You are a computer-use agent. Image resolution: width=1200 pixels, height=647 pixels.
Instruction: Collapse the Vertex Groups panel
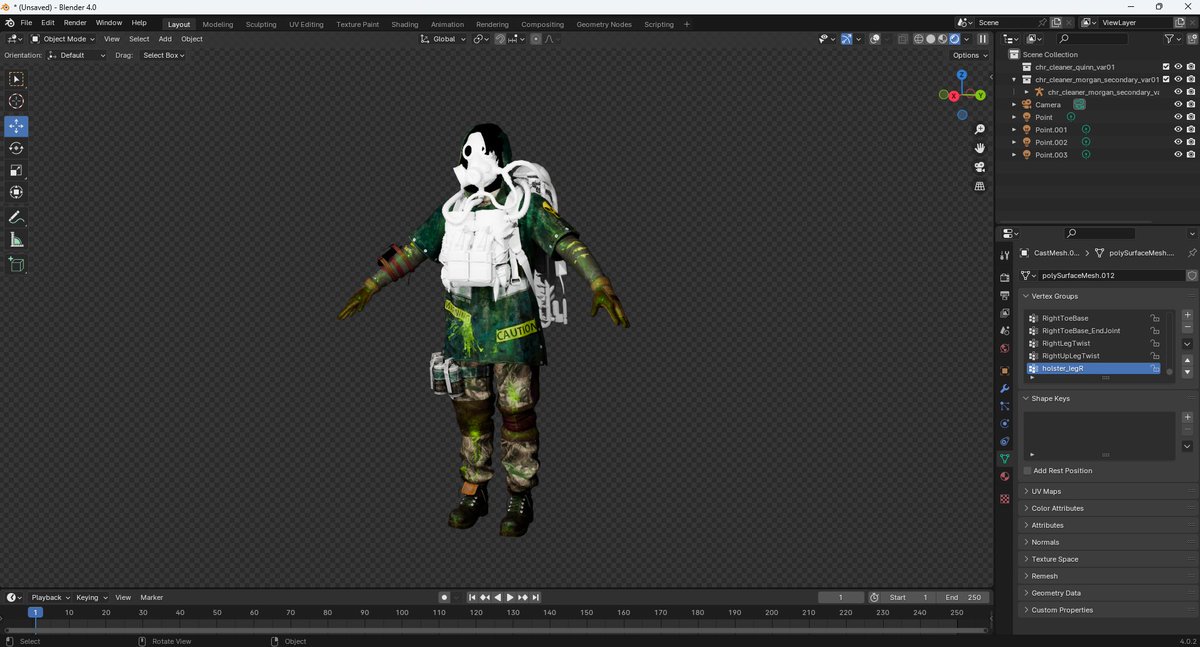point(1054,296)
